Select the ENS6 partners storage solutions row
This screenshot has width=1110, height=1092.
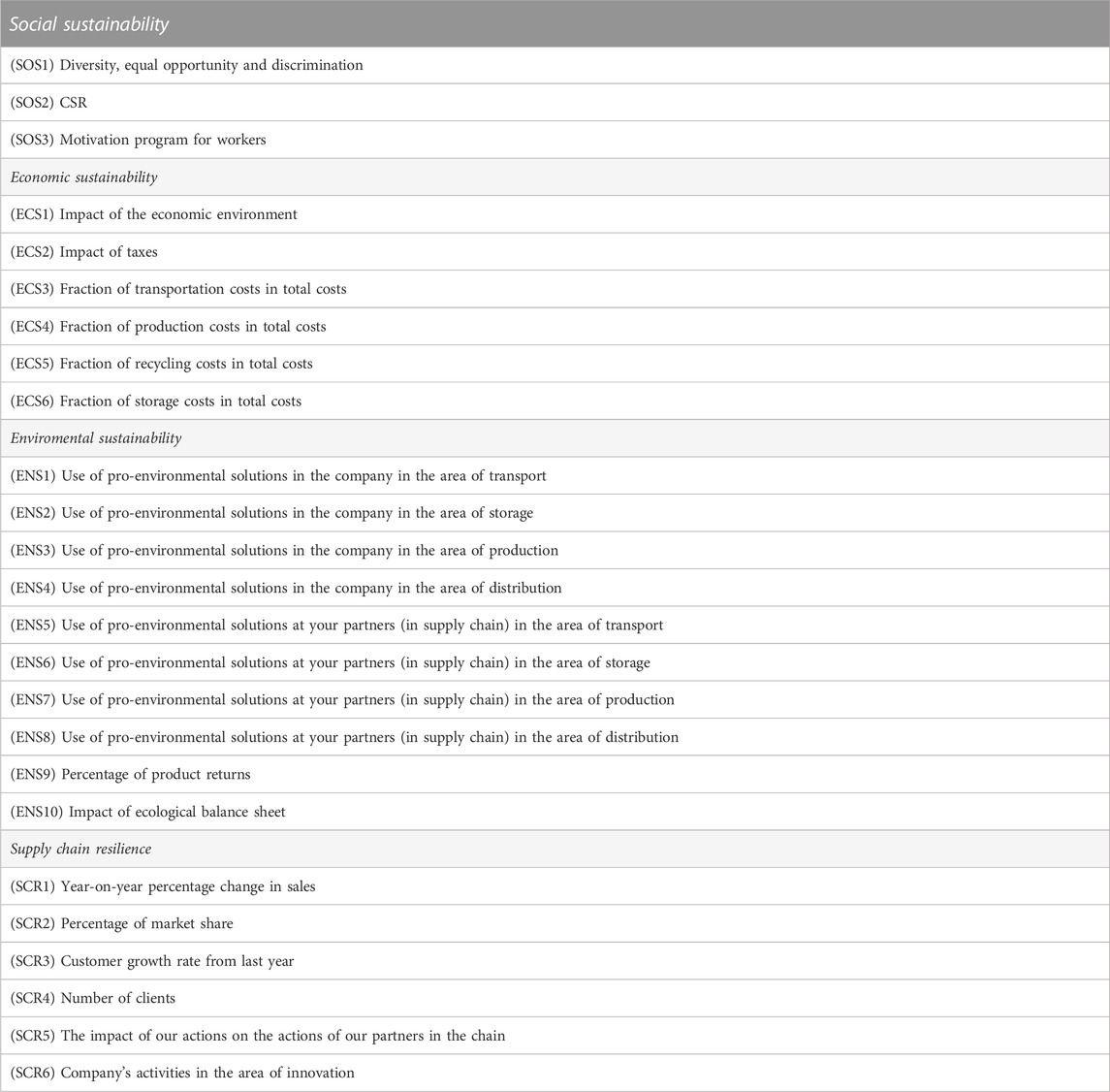(x=555, y=662)
